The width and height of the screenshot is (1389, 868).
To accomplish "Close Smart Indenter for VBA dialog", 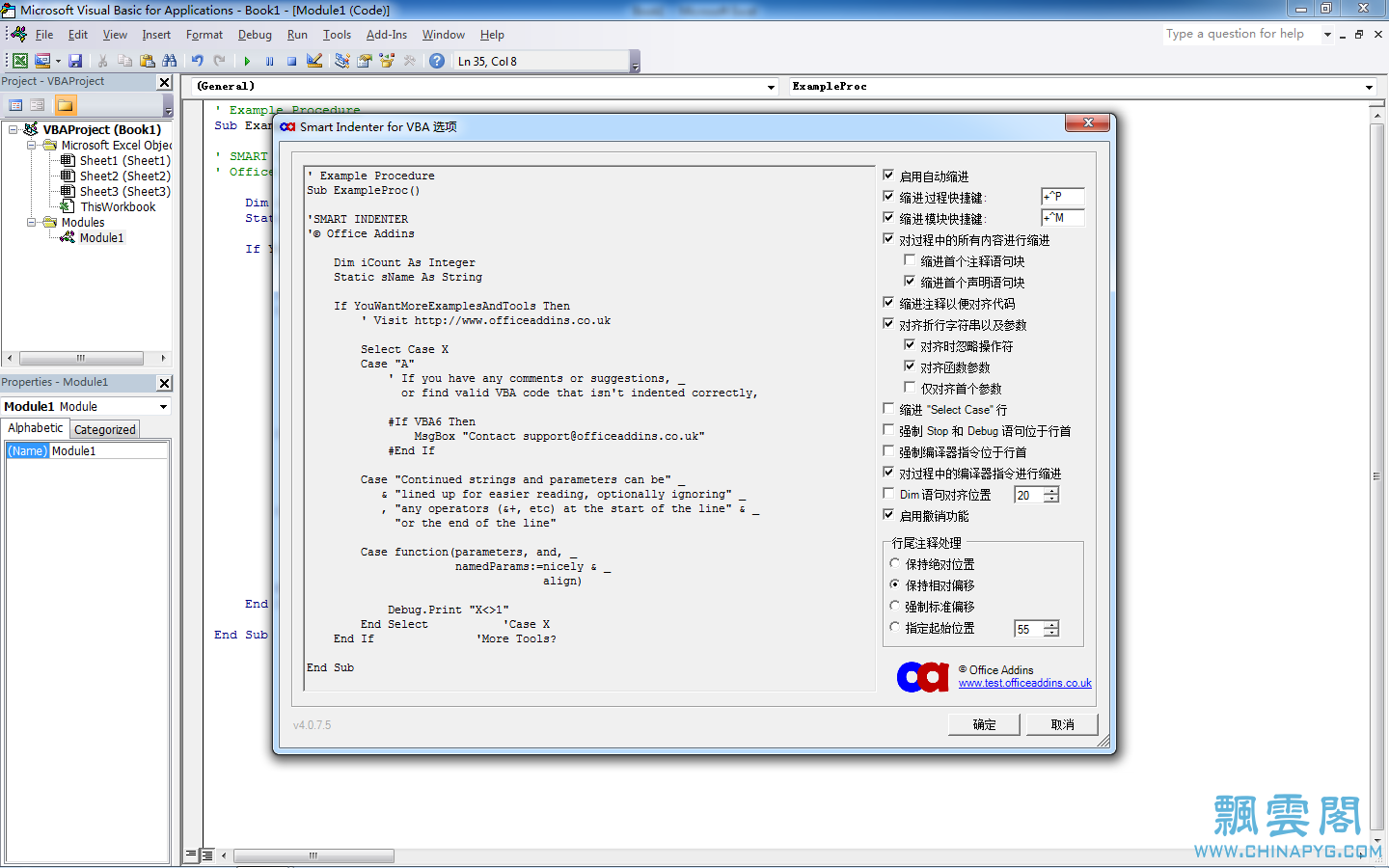I will (1088, 122).
